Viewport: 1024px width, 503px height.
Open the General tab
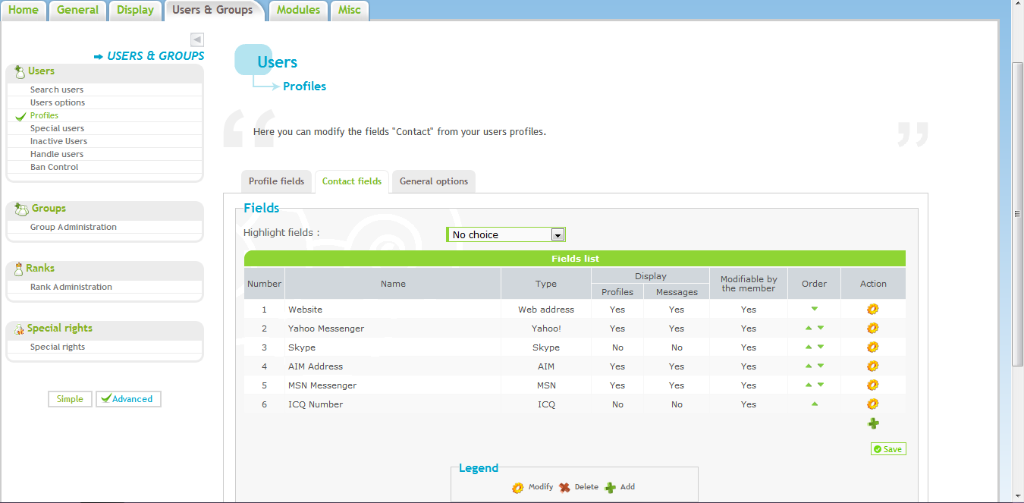(78, 10)
